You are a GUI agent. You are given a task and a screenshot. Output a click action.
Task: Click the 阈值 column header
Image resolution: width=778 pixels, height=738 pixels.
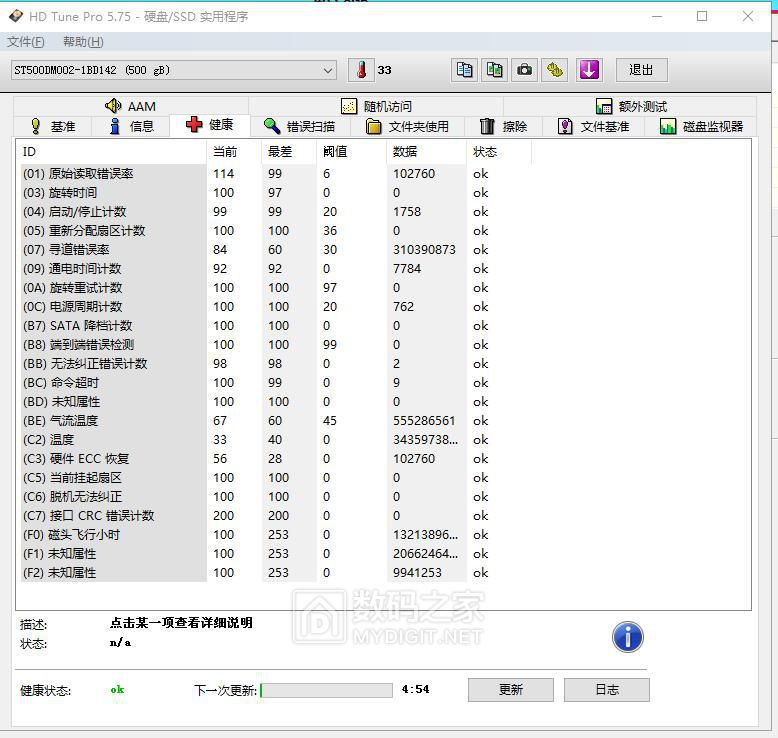[x=351, y=152]
